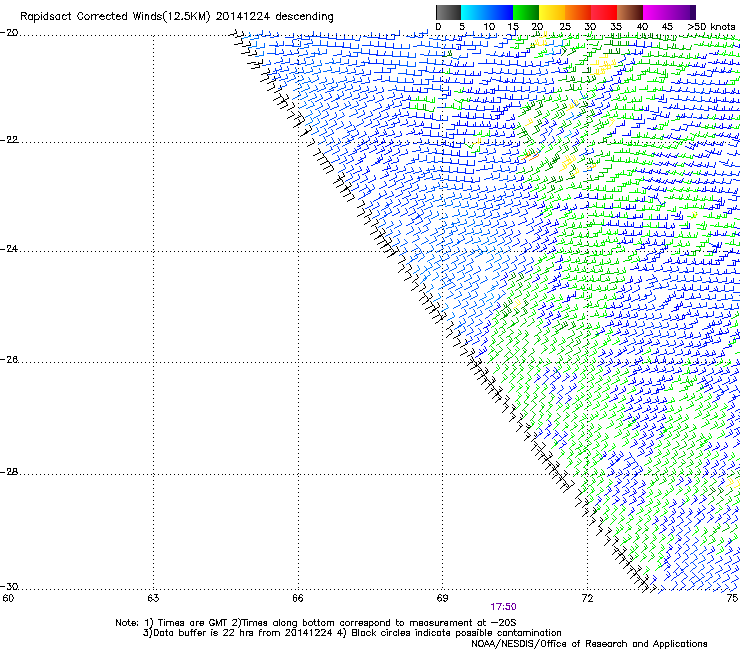Click the 'NOAA/NESDIS/Office of Research and Applications' credit
This screenshot has height=650, width=740.
pos(589,644)
